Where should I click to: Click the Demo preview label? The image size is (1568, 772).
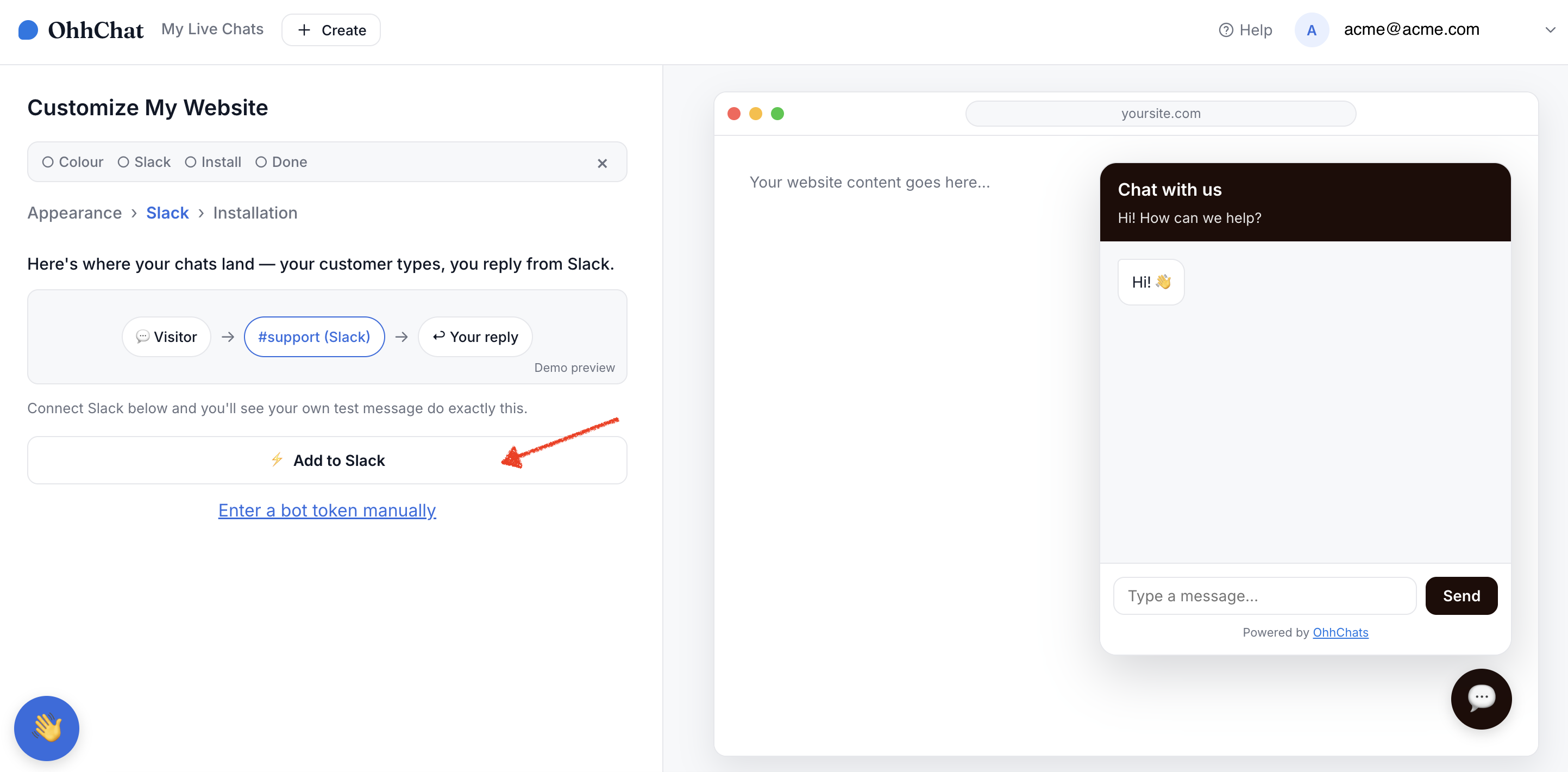[x=574, y=368]
